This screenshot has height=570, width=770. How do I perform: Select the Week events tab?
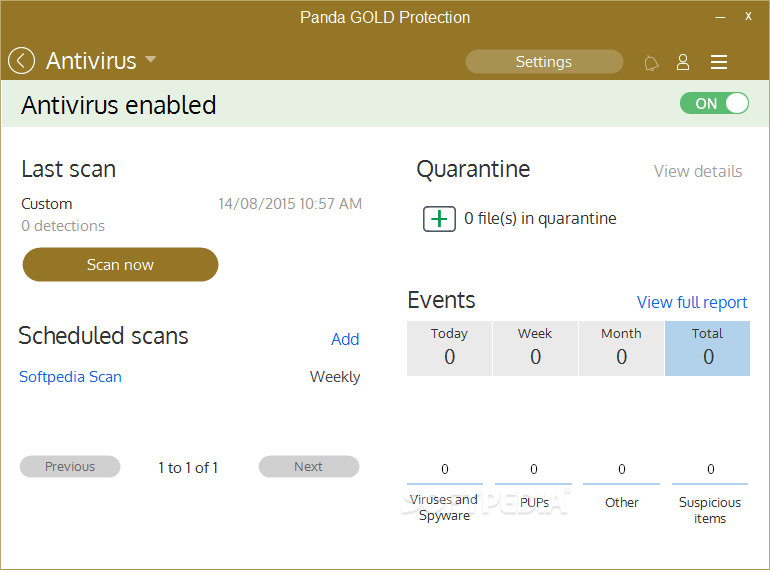coord(535,348)
